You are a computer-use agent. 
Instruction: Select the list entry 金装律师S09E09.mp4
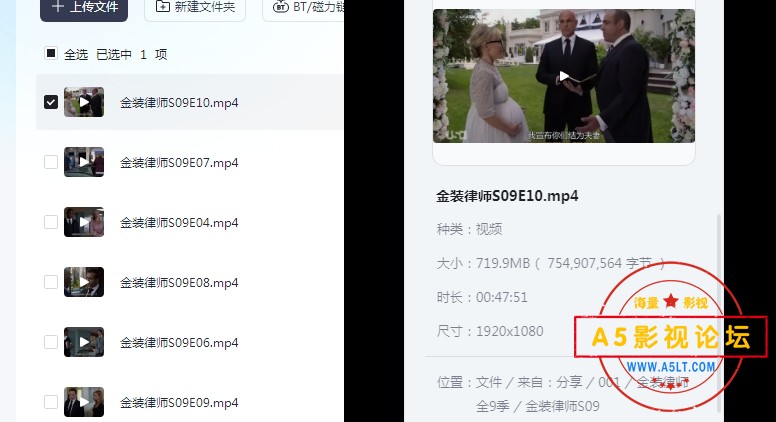[x=179, y=402]
